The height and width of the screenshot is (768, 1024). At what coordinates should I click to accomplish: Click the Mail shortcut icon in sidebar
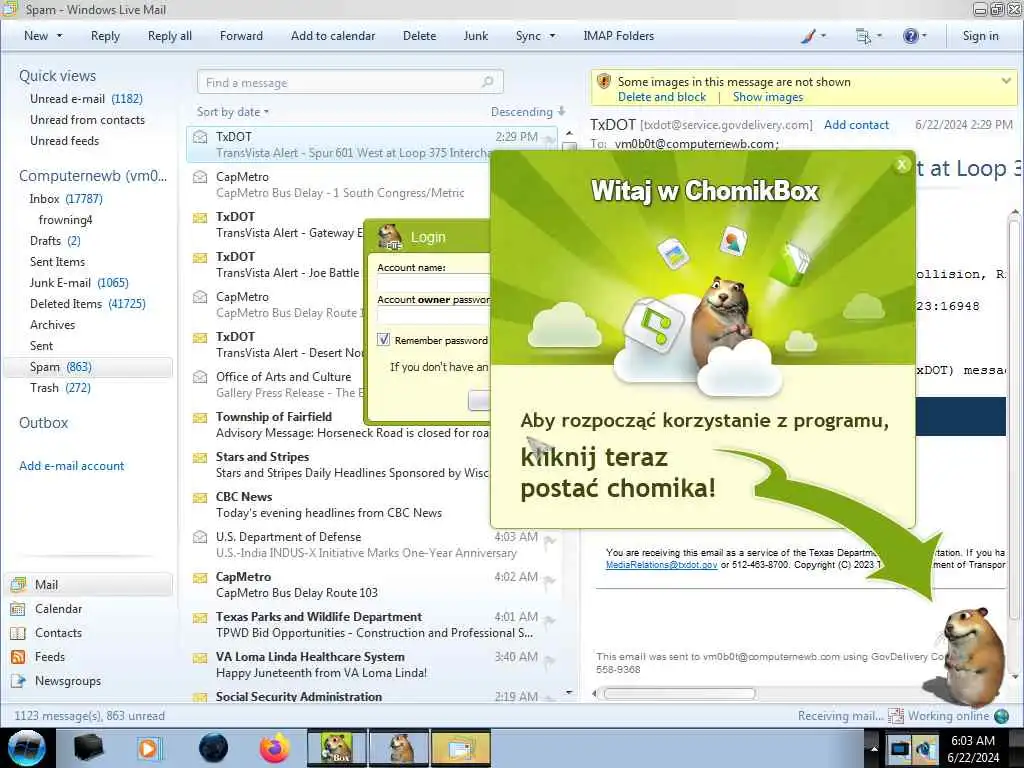click(x=18, y=584)
